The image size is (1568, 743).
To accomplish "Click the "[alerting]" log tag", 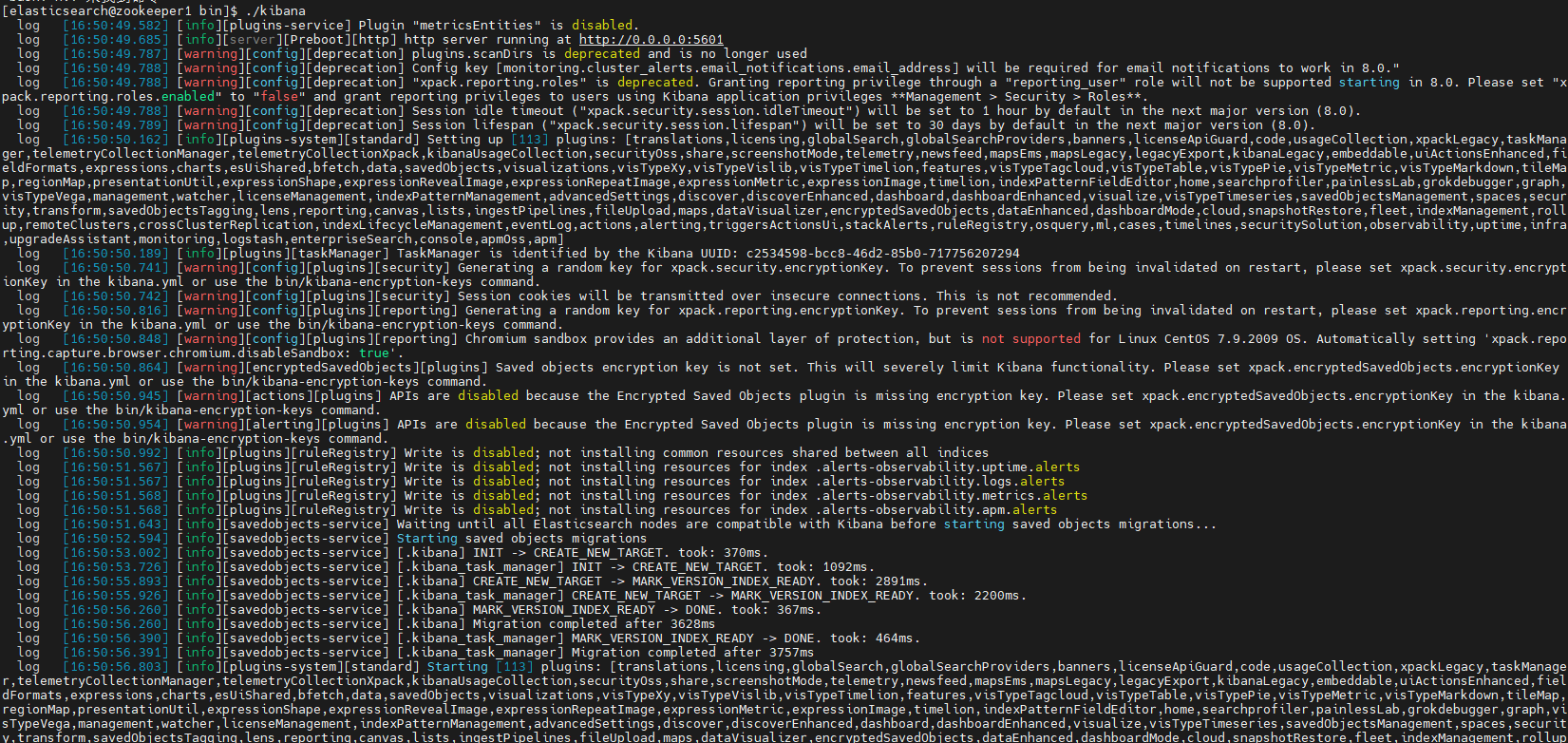I will tap(282, 425).
